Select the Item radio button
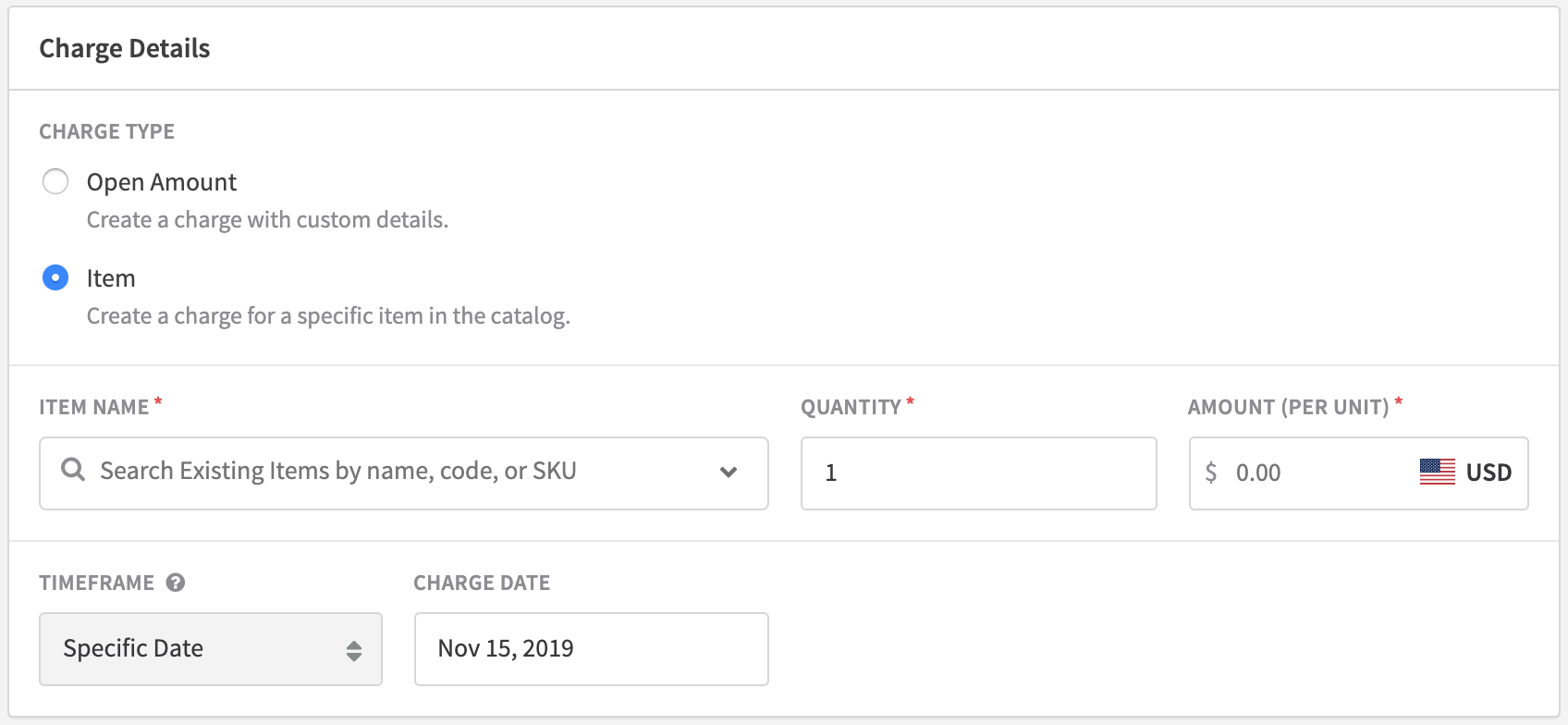Image resolution: width=1568 pixels, height=725 pixels. pyautogui.click(x=55, y=277)
